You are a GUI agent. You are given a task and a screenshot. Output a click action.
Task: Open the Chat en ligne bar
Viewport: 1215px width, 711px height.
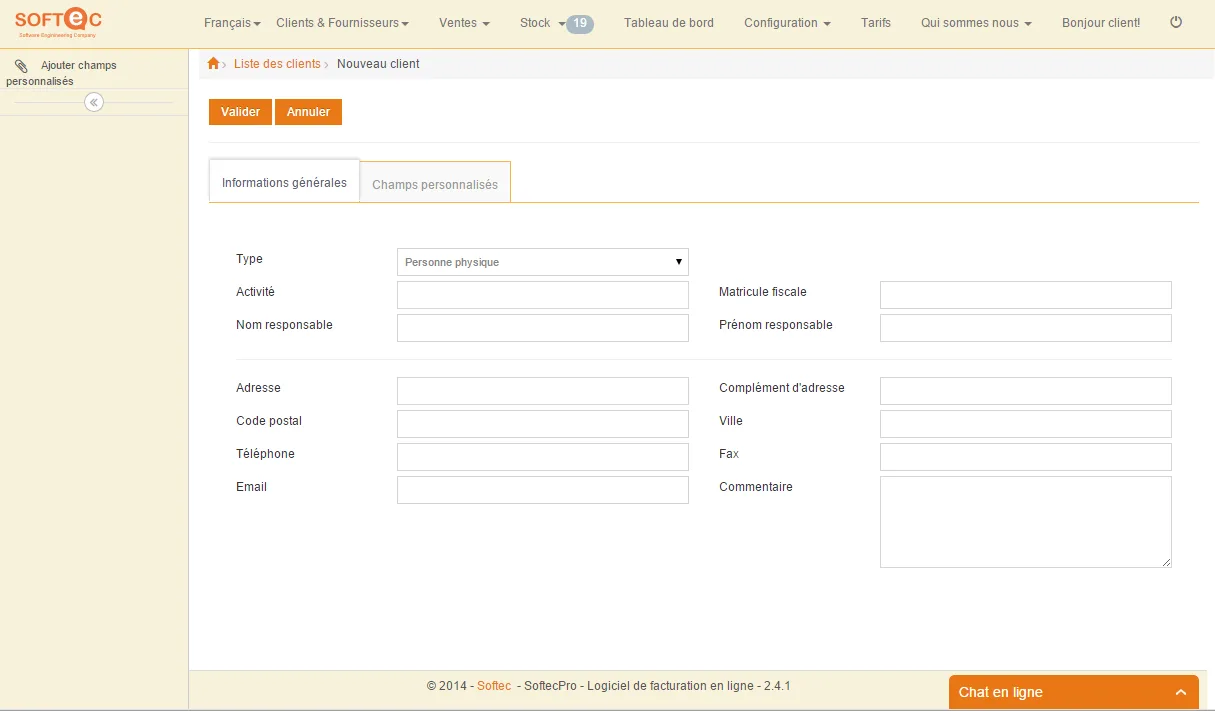(x=1073, y=692)
